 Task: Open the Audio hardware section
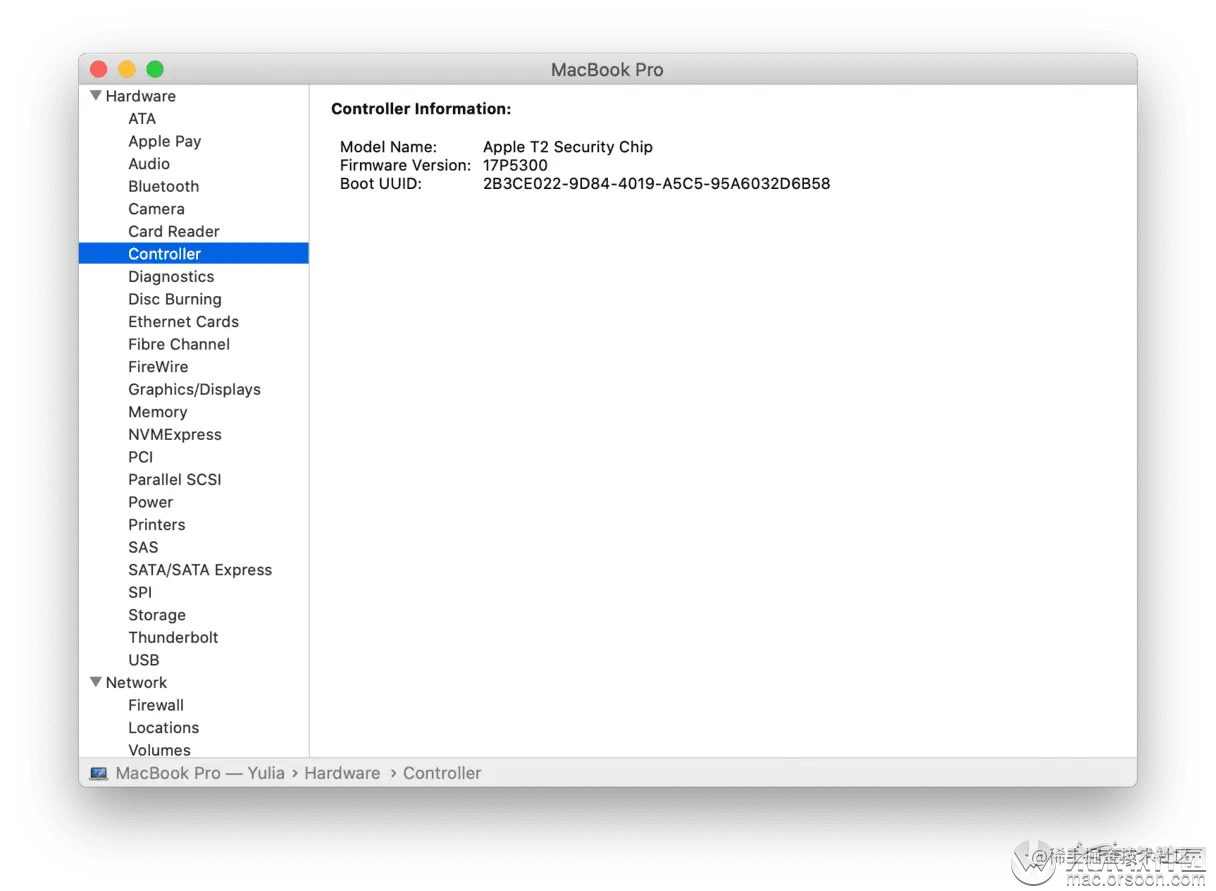coord(149,164)
